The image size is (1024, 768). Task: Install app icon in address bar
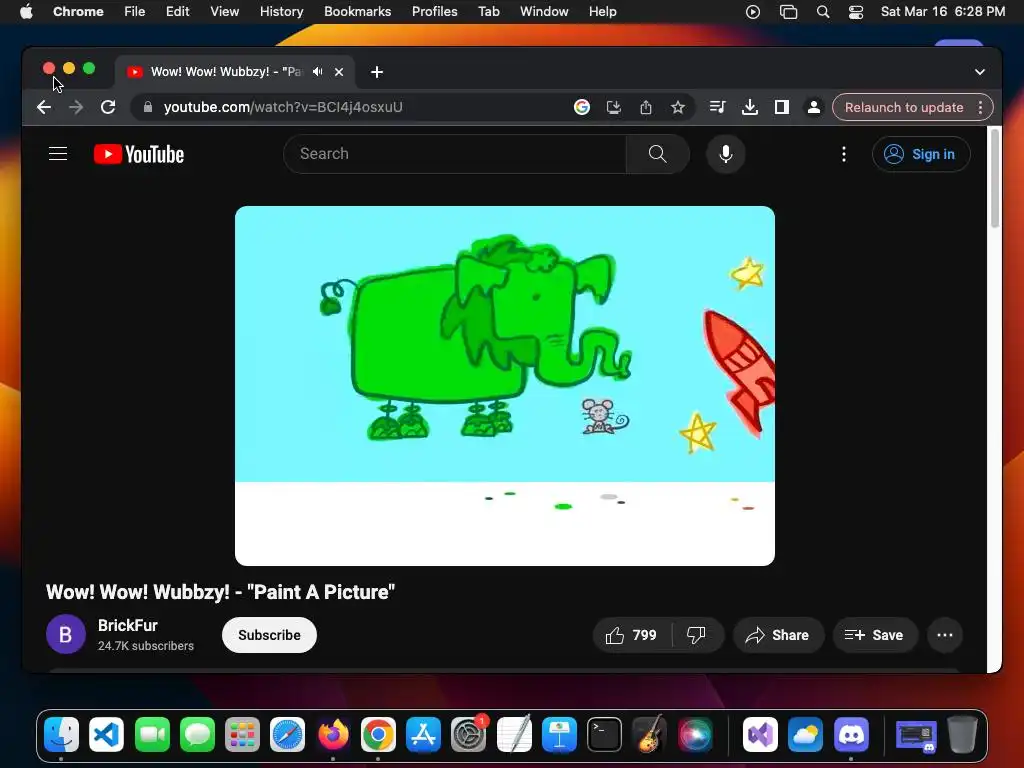click(x=614, y=107)
